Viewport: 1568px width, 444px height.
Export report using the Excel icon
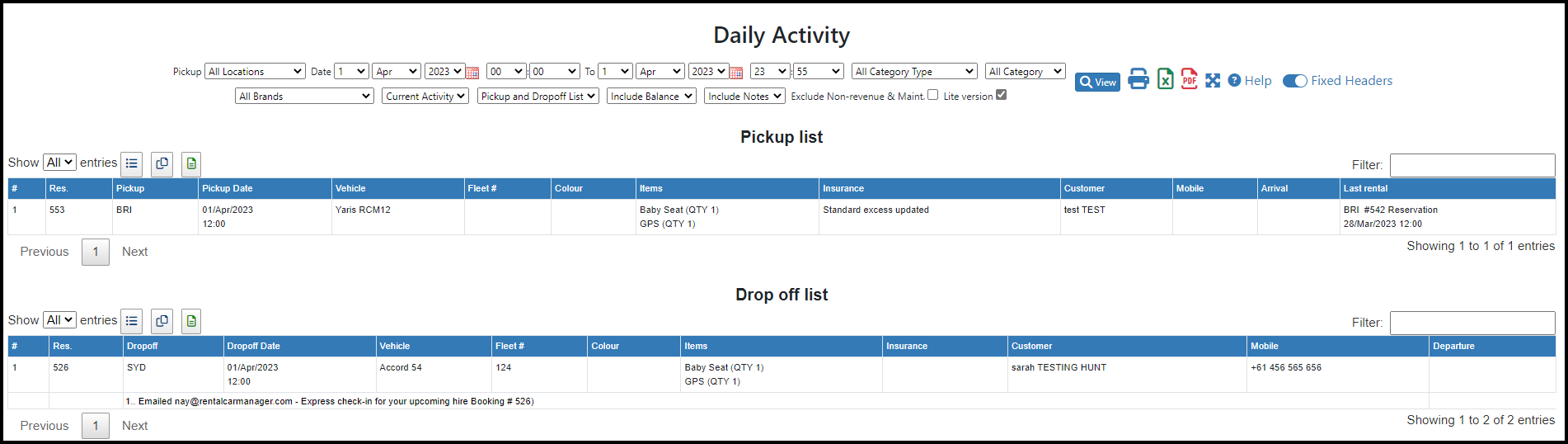tap(1165, 79)
